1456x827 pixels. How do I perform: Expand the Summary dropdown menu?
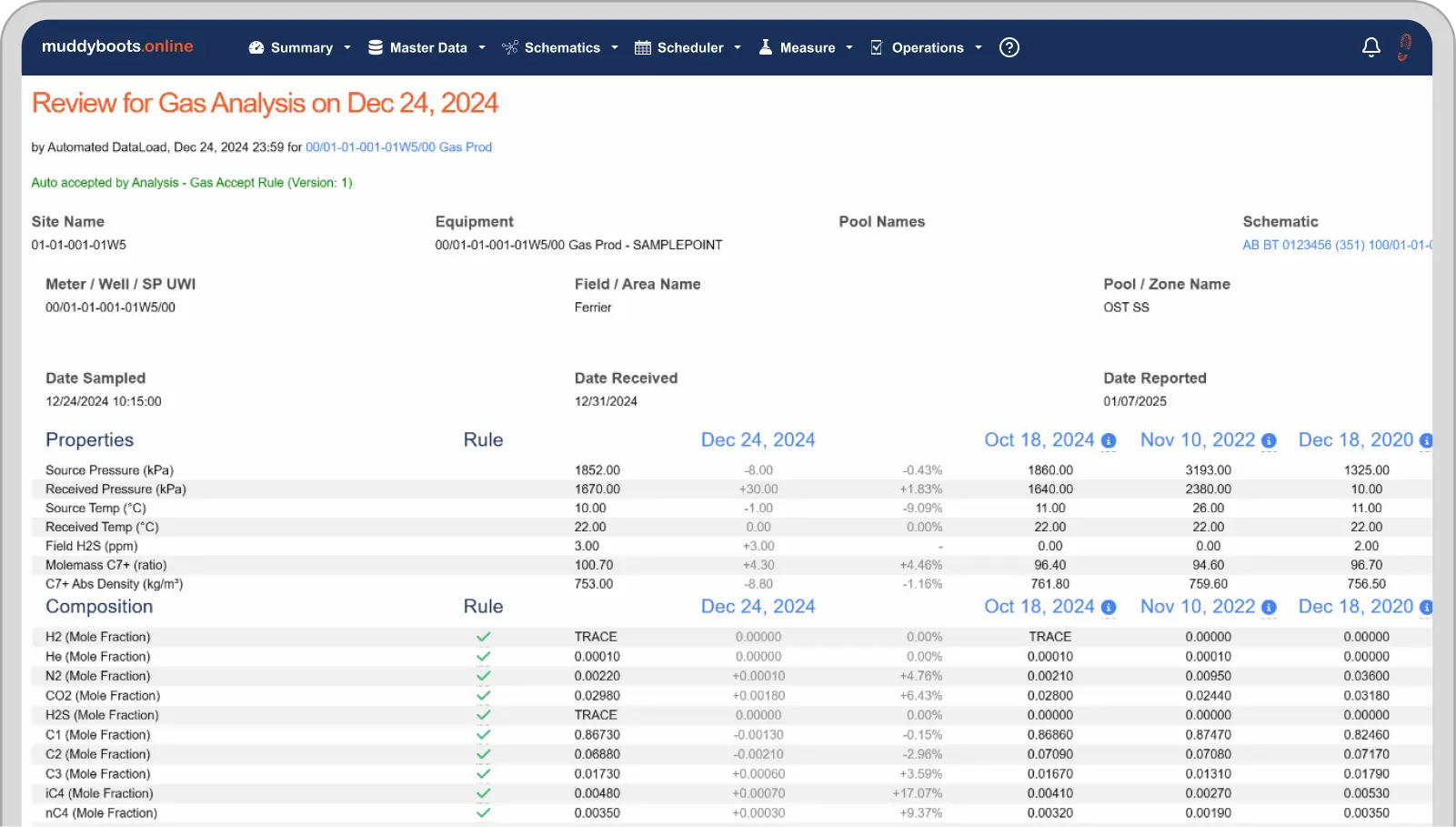(300, 47)
